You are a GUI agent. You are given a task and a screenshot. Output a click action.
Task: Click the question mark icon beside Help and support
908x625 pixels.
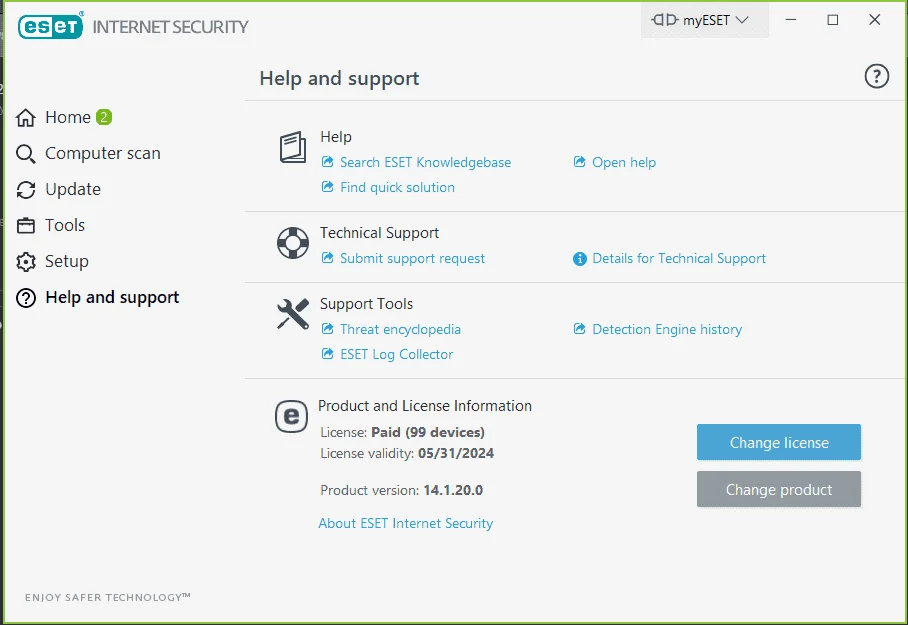pos(25,298)
